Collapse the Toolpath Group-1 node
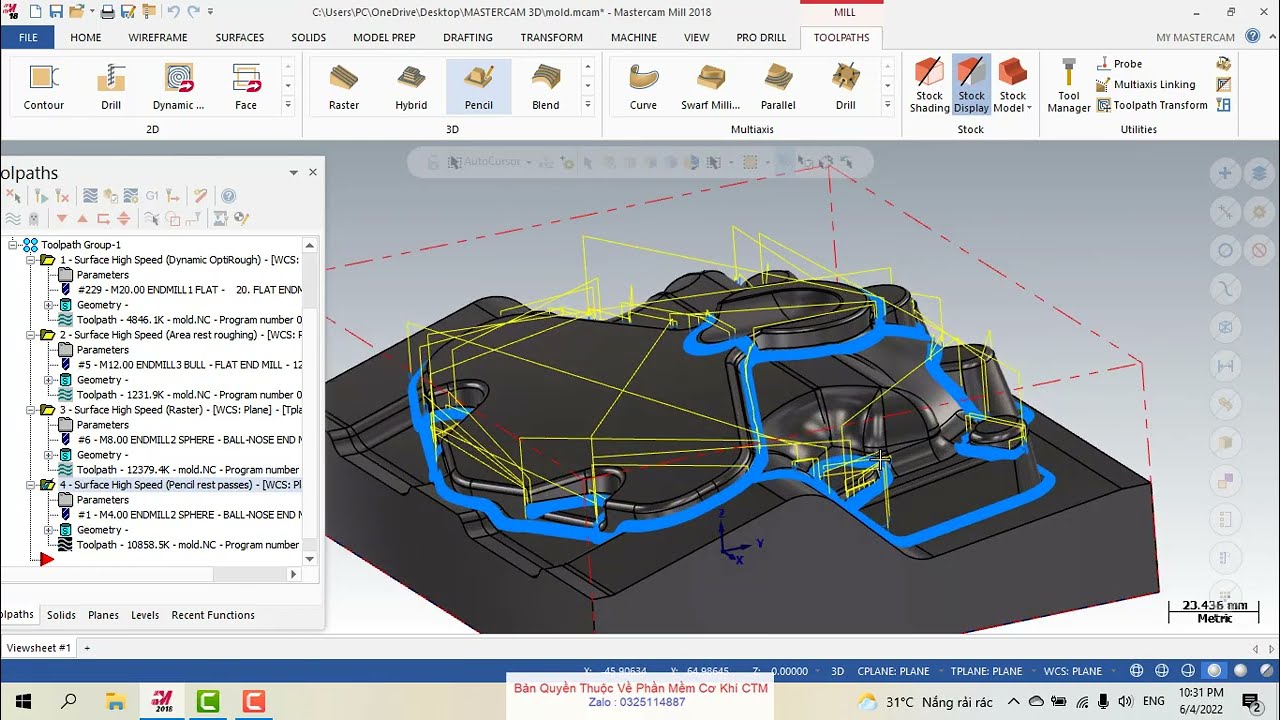Viewport: 1280px width, 720px height. [12, 245]
